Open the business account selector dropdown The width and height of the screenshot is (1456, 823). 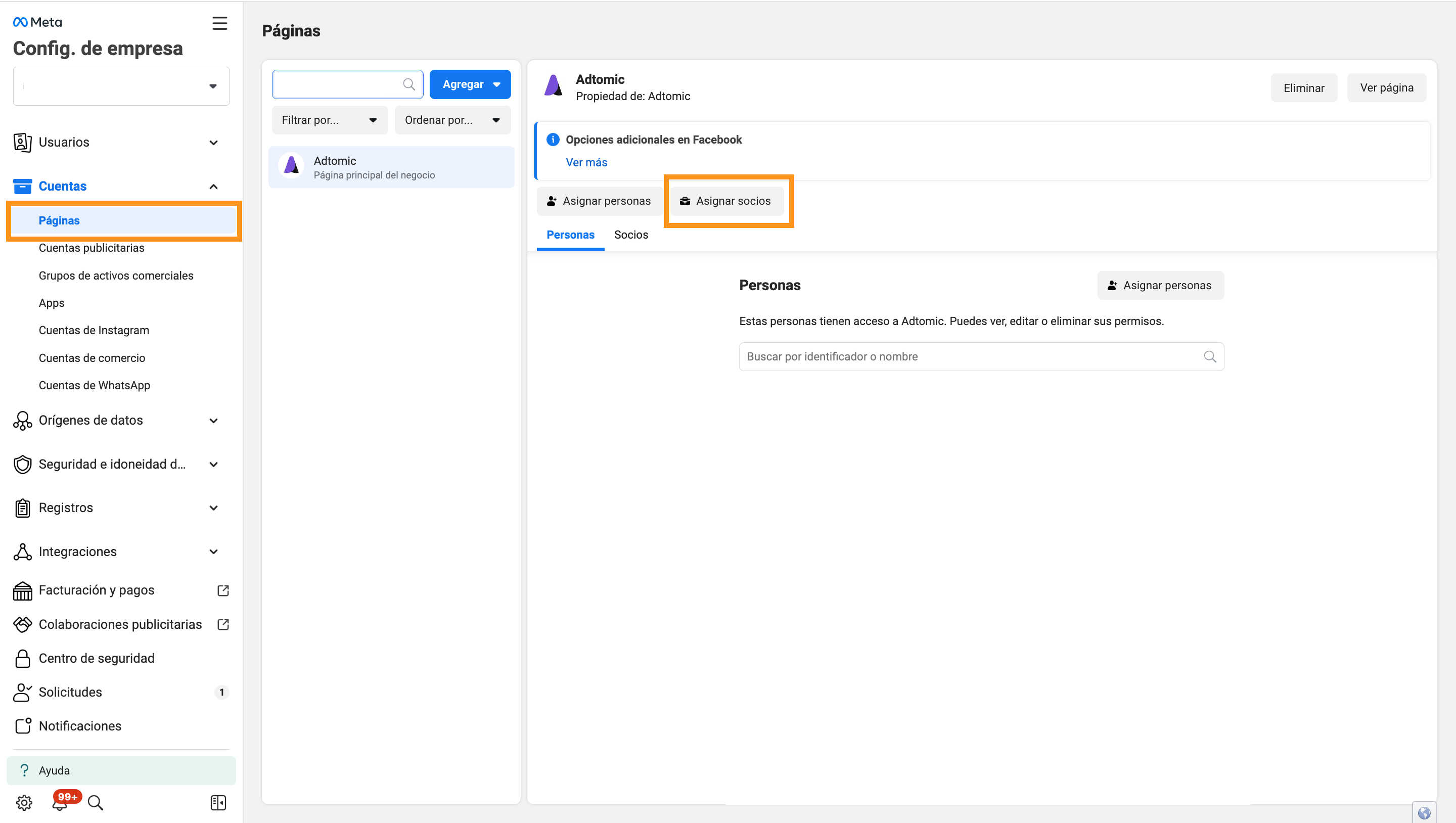pyautogui.click(x=121, y=86)
